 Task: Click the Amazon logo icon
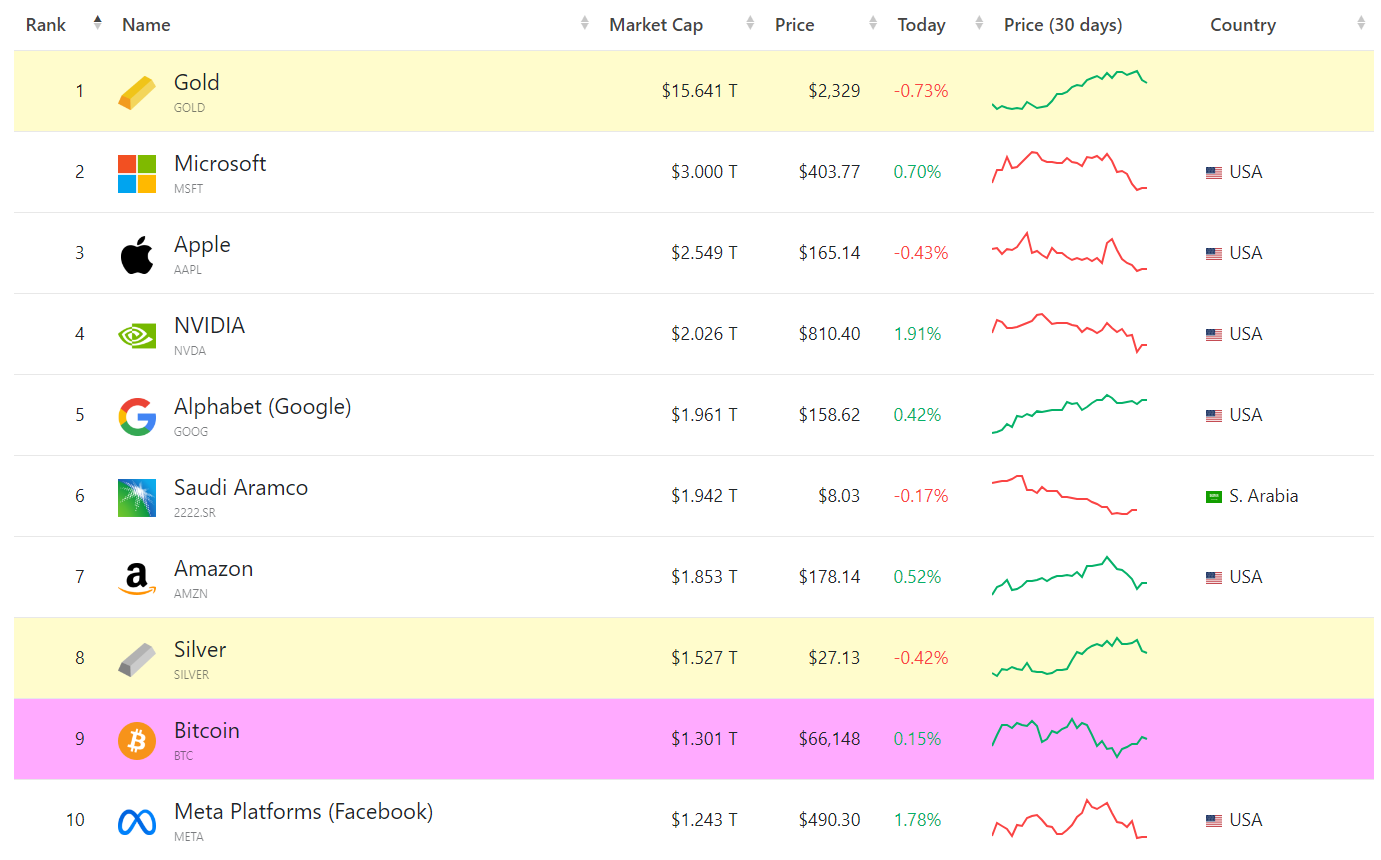(x=137, y=578)
